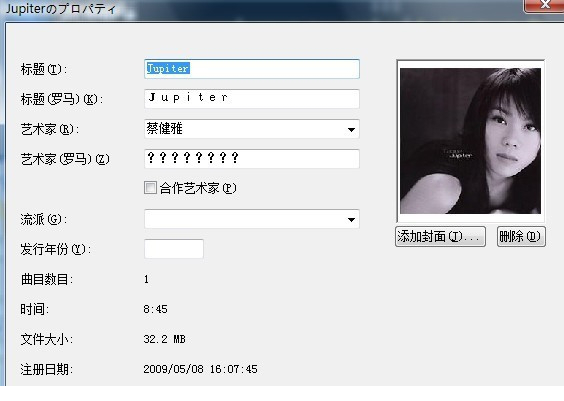
Task: Click the 删除 button
Action: (521, 236)
